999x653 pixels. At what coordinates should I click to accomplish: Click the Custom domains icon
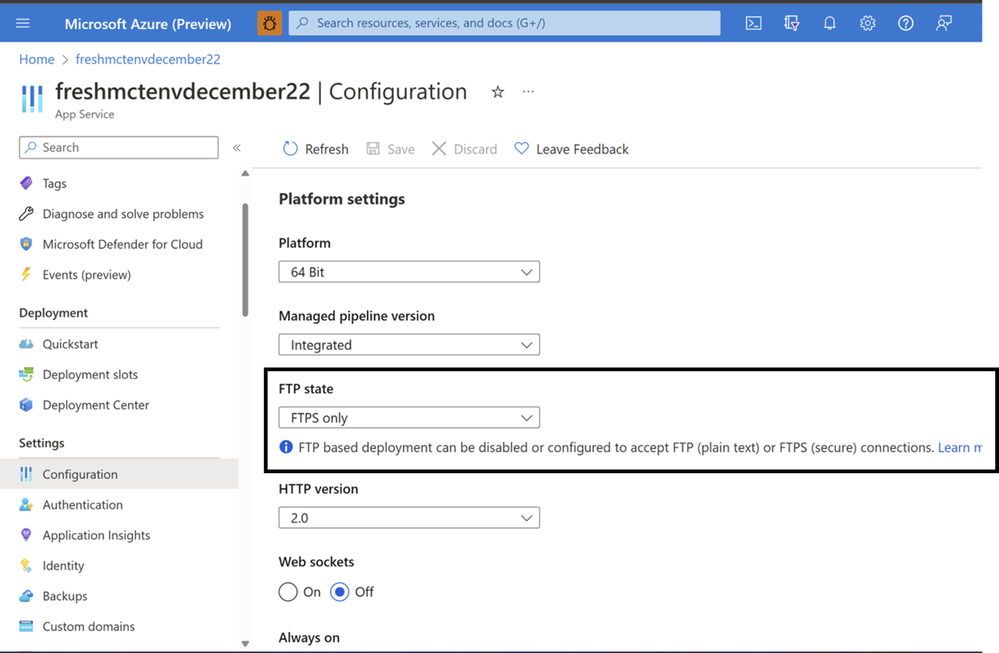tap(26, 626)
